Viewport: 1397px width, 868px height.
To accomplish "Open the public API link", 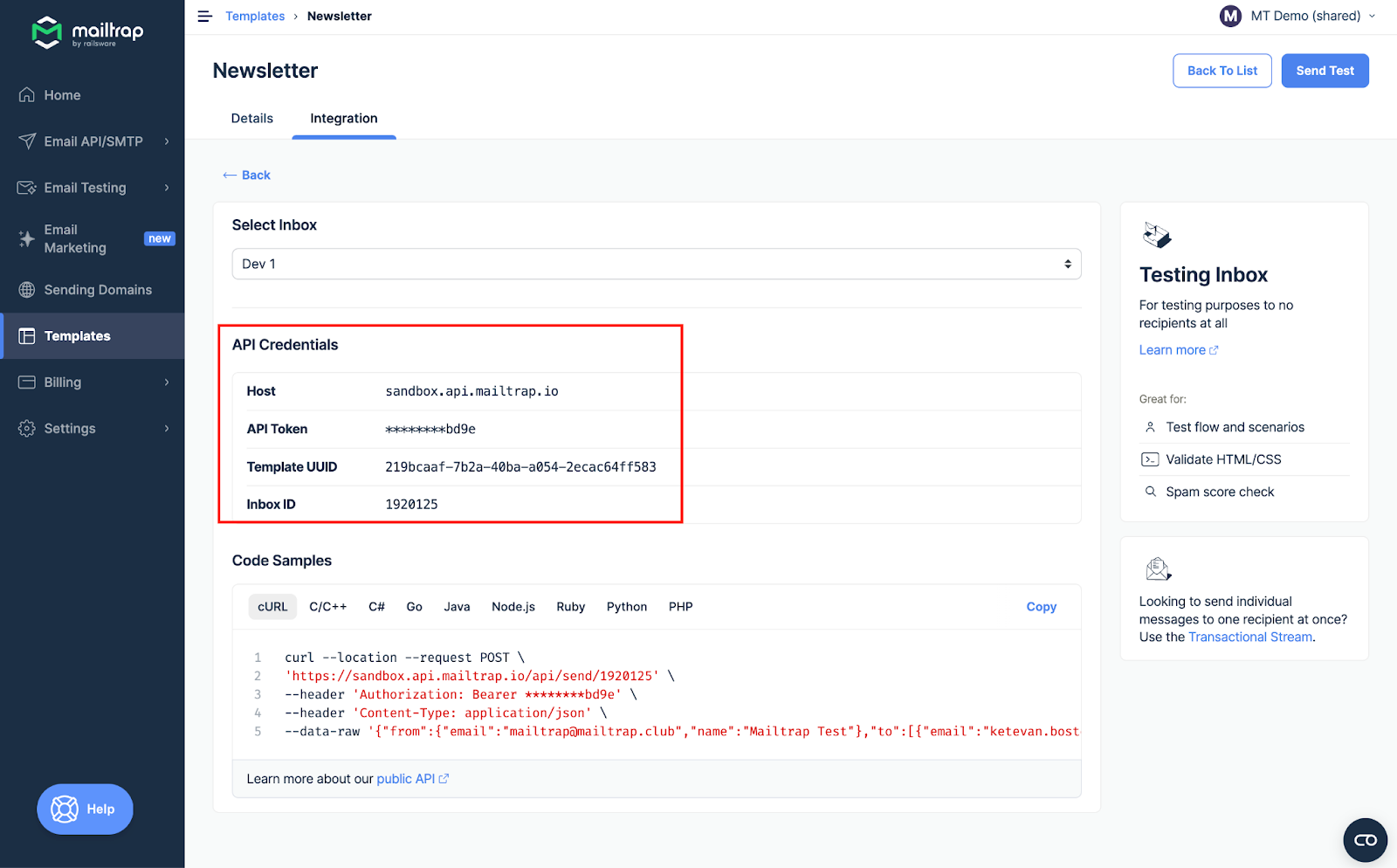I will (406, 778).
